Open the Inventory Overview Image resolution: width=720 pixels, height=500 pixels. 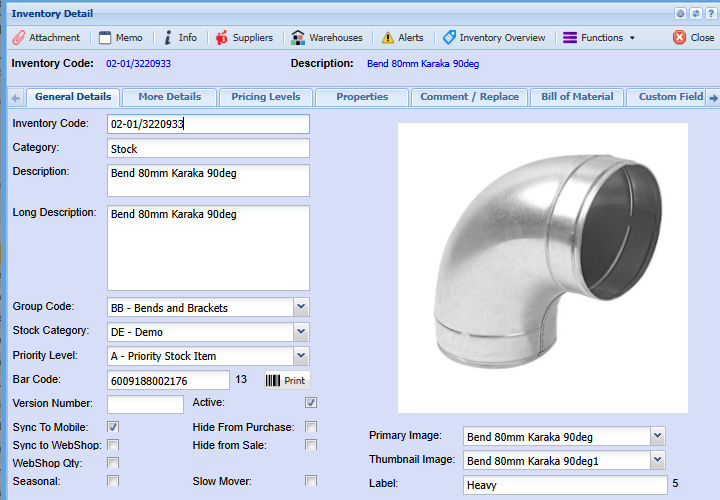(494, 38)
